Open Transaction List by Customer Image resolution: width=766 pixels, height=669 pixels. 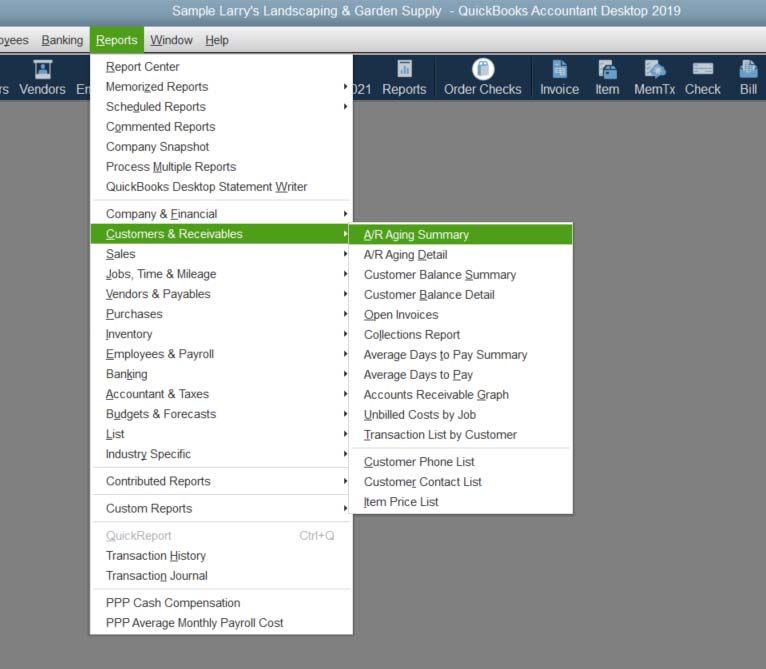coord(461,435)
